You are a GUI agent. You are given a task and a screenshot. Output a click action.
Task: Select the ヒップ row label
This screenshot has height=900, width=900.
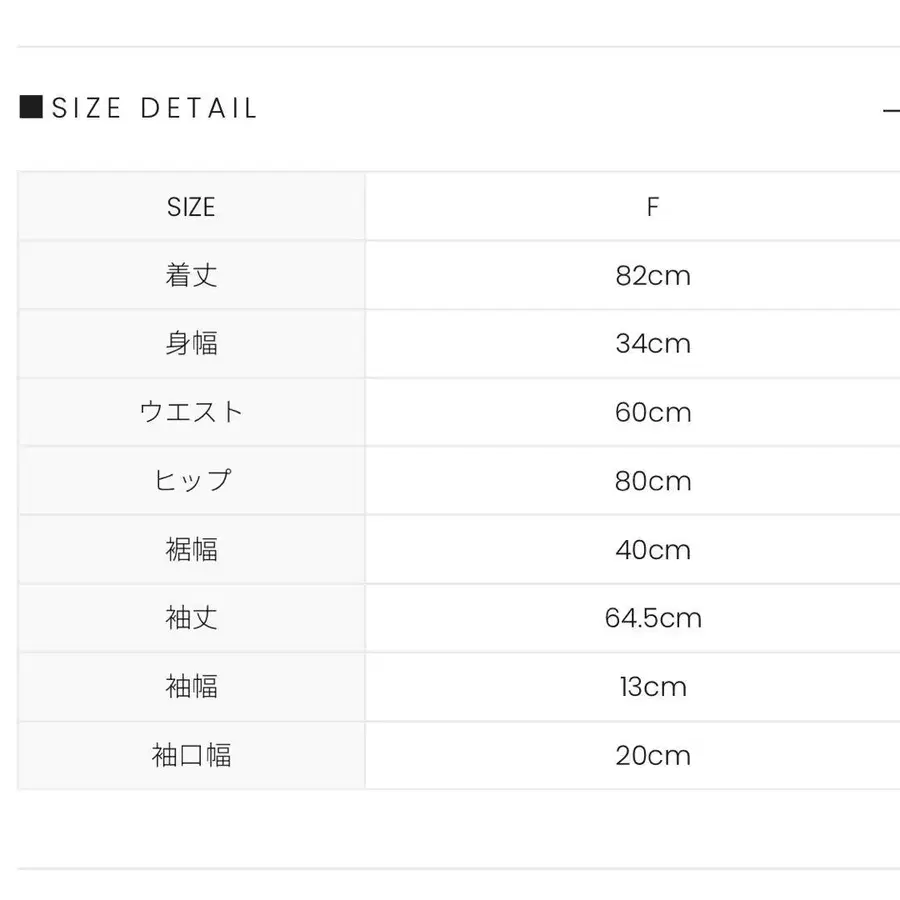[x=191, y=481]
